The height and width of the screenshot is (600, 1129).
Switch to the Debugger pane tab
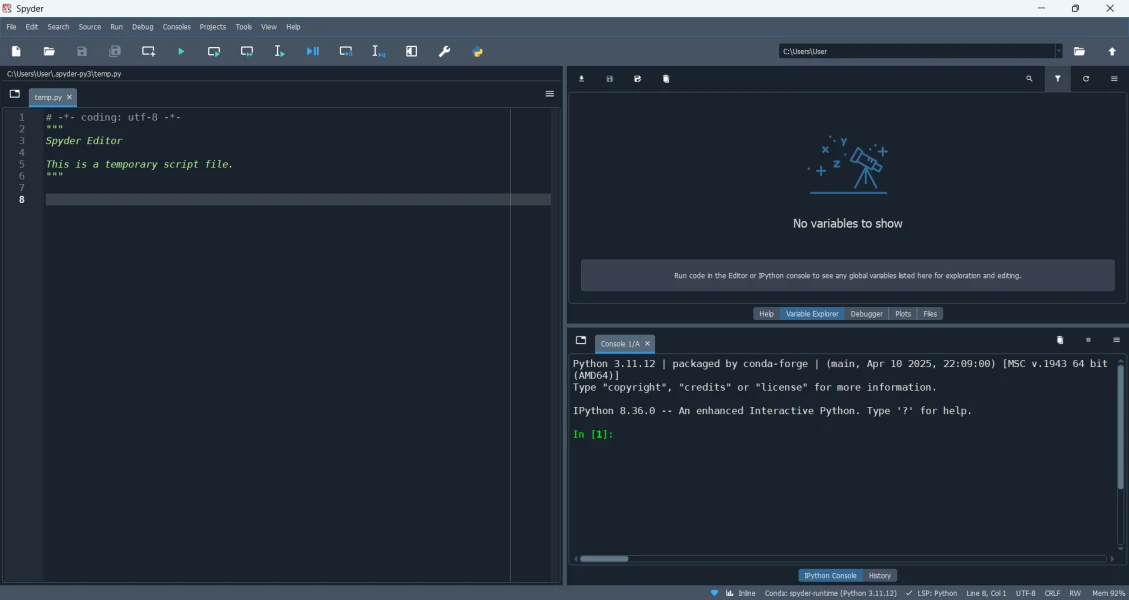click(866, 313)
